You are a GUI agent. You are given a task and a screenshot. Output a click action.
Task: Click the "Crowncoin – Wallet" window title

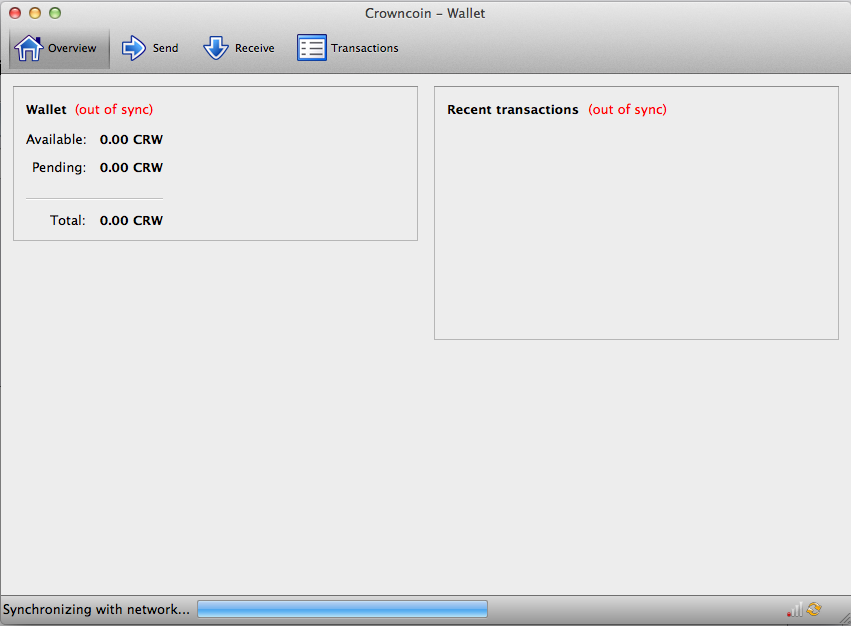tap(425, 13)
